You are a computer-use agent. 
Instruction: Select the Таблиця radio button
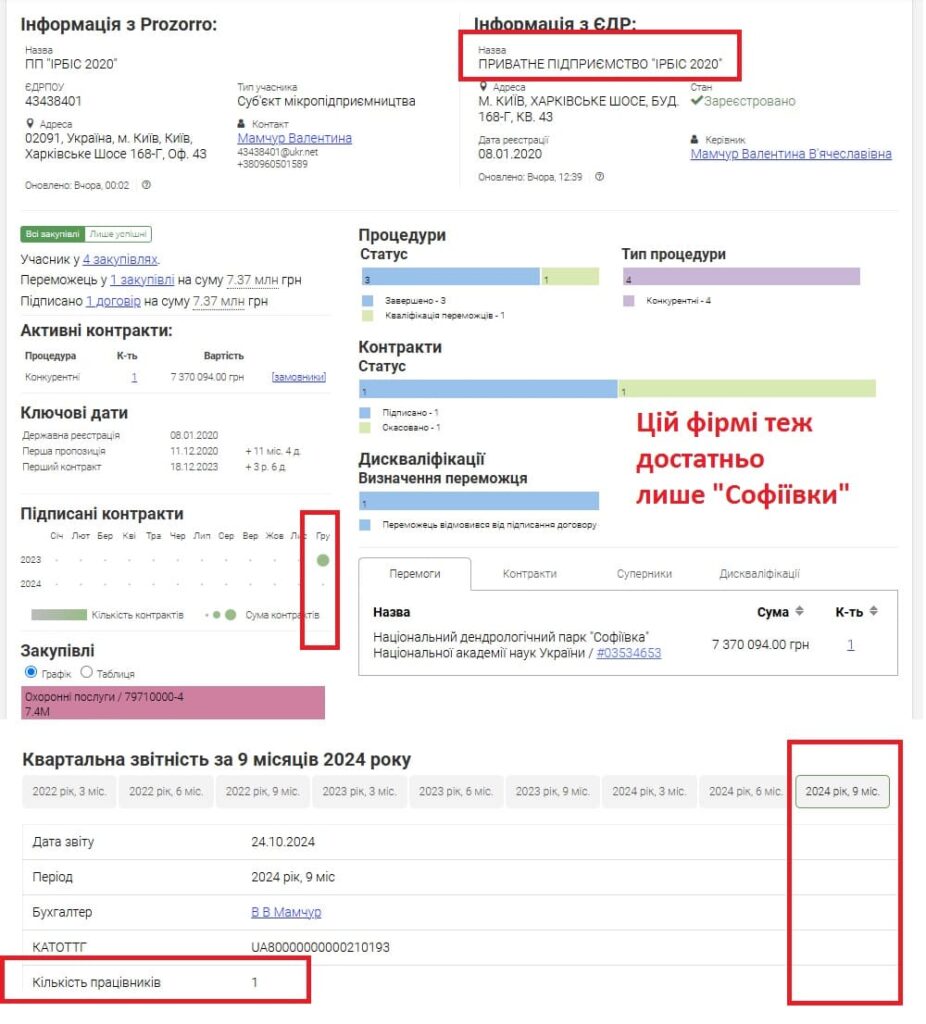click(86, 672)
